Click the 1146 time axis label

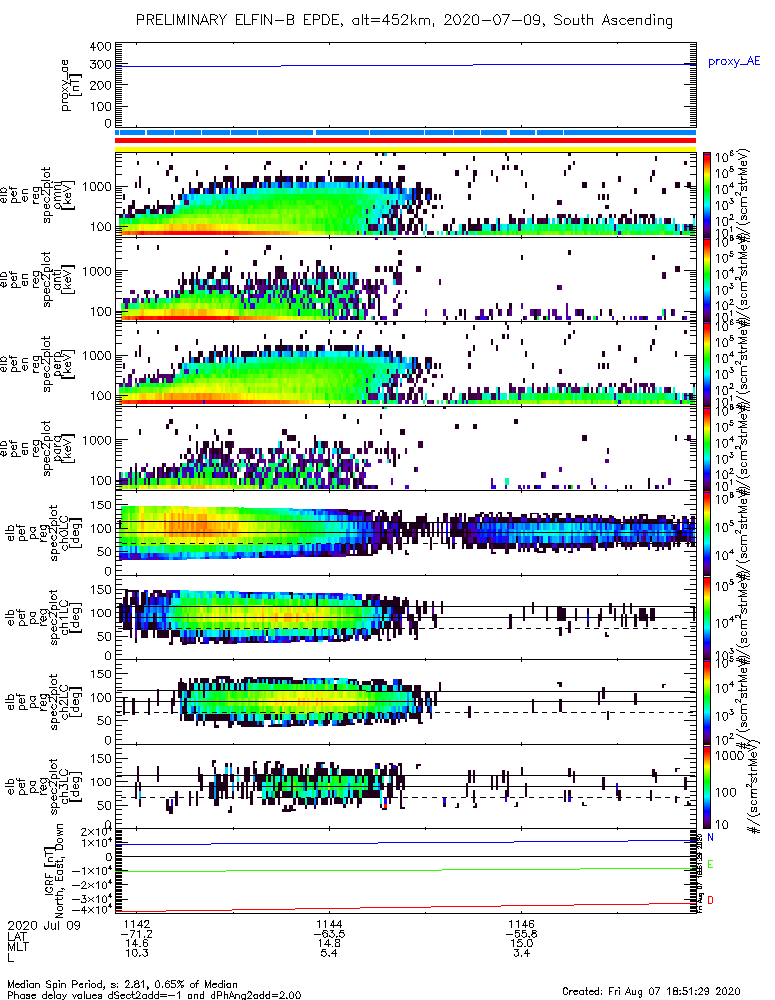(522, 925)
